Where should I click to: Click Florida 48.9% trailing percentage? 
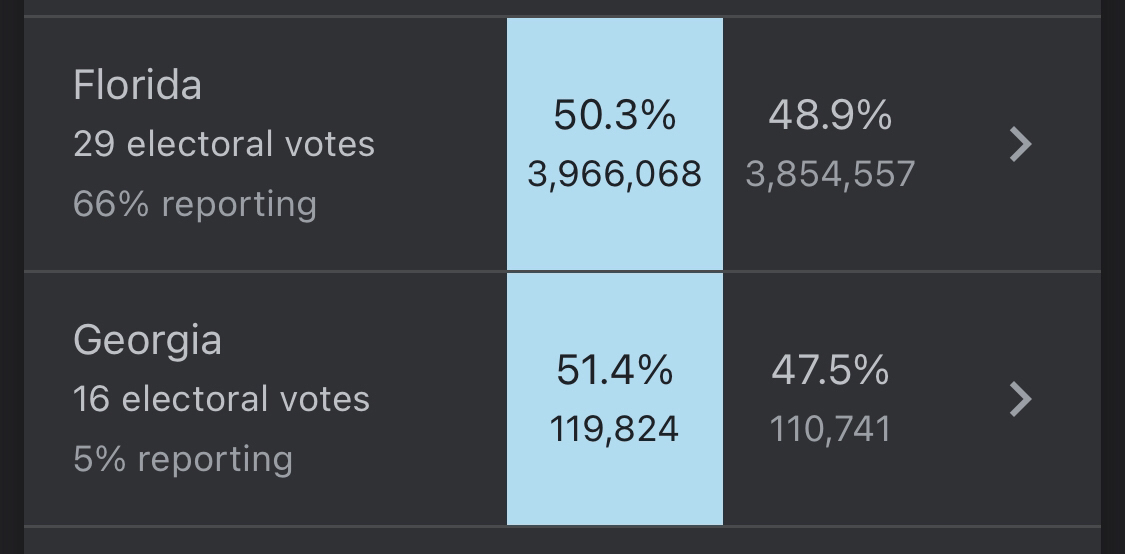830,115
